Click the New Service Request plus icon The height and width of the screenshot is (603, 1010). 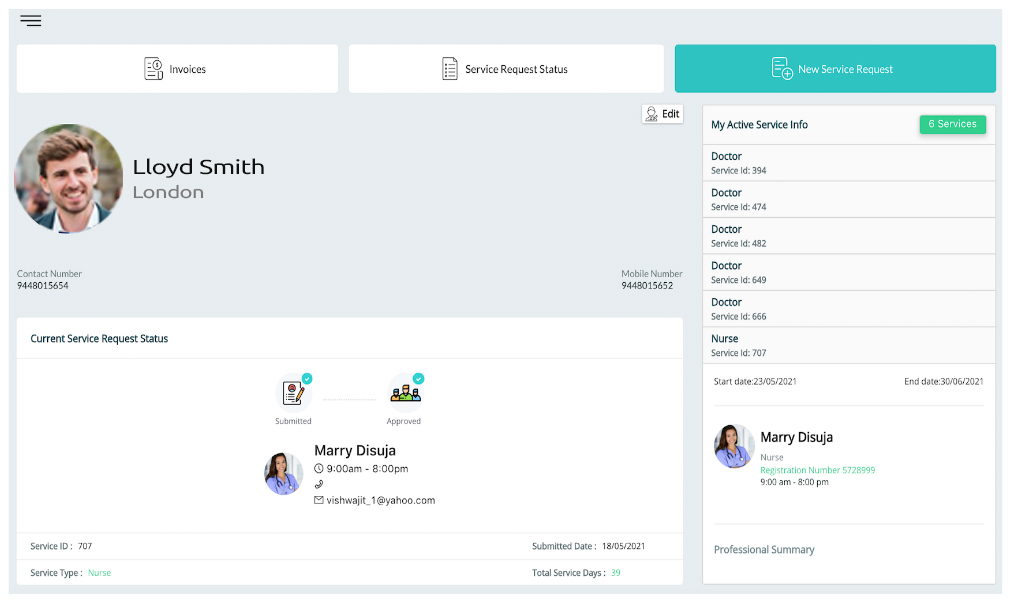point(782,69)
